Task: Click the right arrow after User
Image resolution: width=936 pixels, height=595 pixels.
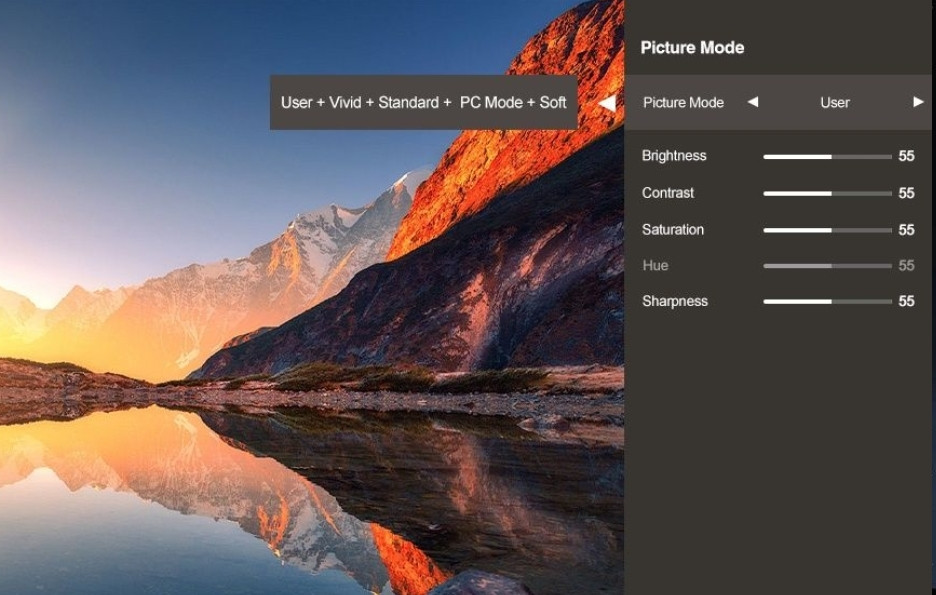Action: 918,102
